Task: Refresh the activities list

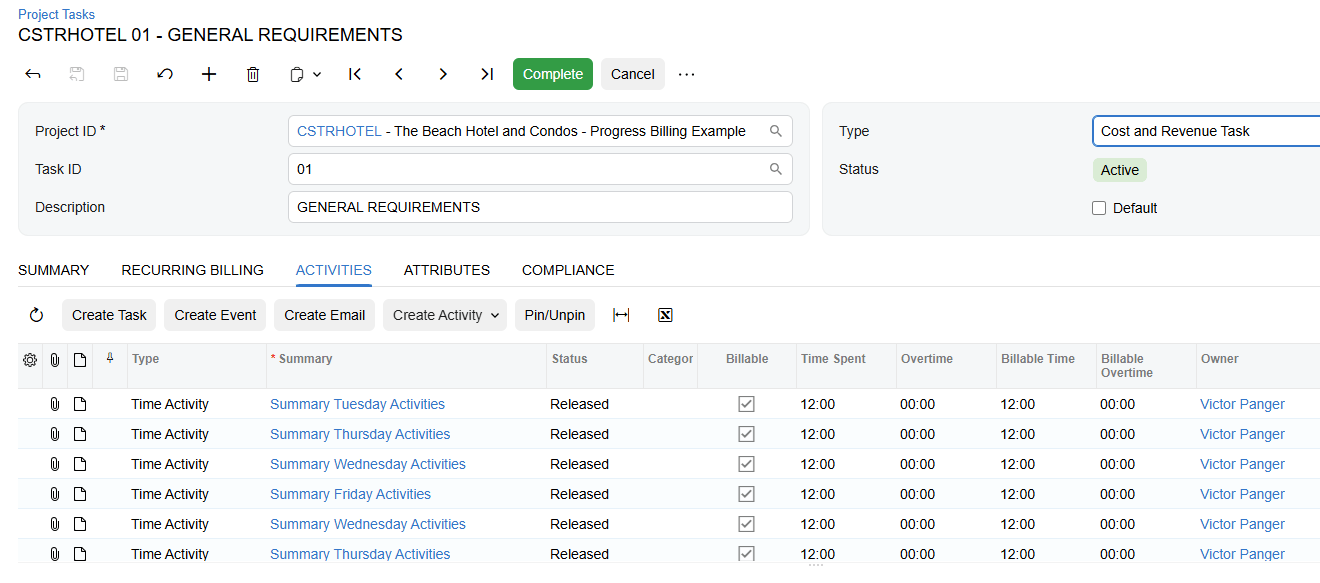Action: [x=36, y=314]
